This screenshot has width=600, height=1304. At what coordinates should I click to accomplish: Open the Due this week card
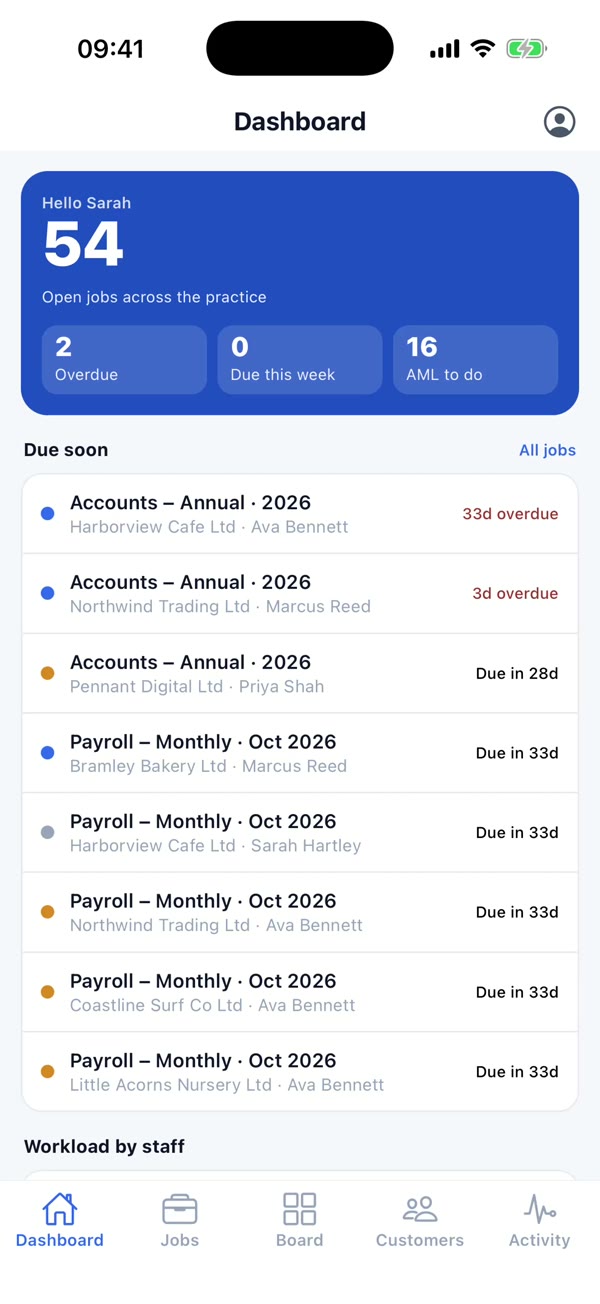click(300, 360)
